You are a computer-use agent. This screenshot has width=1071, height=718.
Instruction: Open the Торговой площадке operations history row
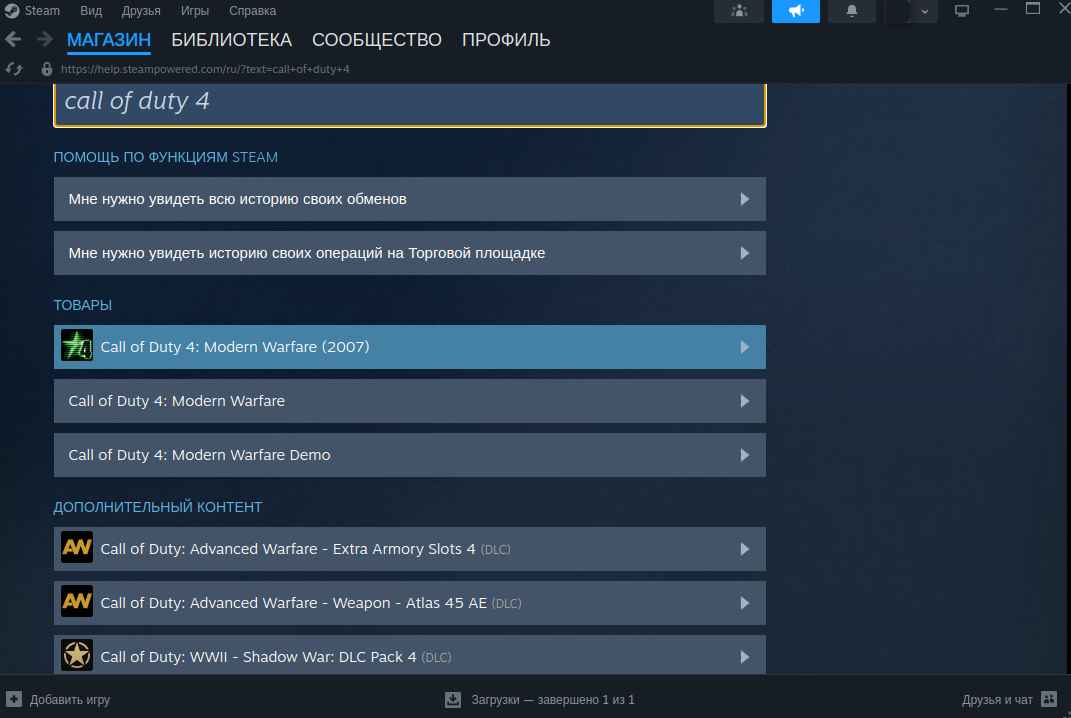pyautogui.click(x=410, y=253)
